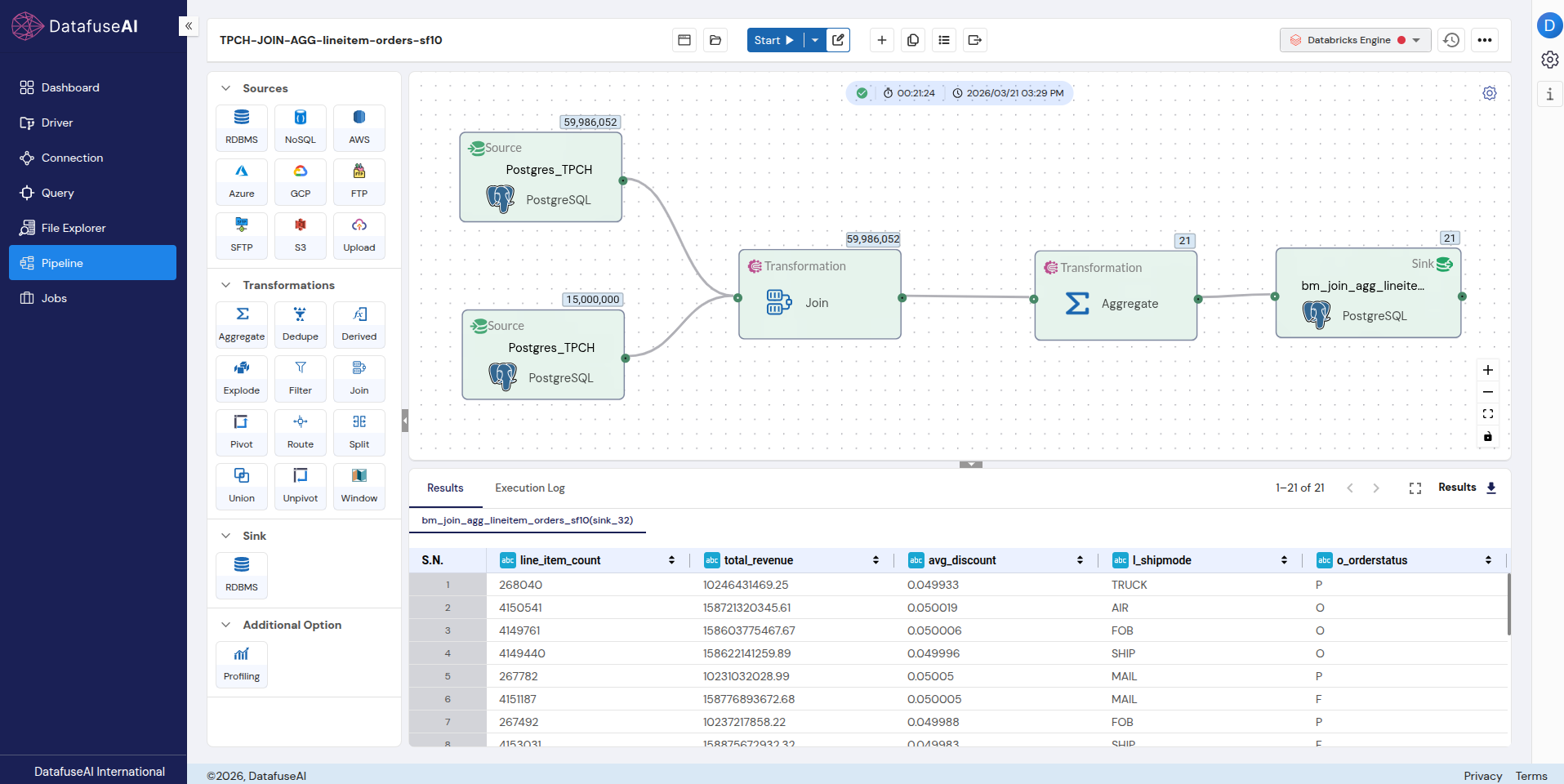Select the Upload source icon
Viewport: 1564px width, 784px height.
(x=359, y=235)
